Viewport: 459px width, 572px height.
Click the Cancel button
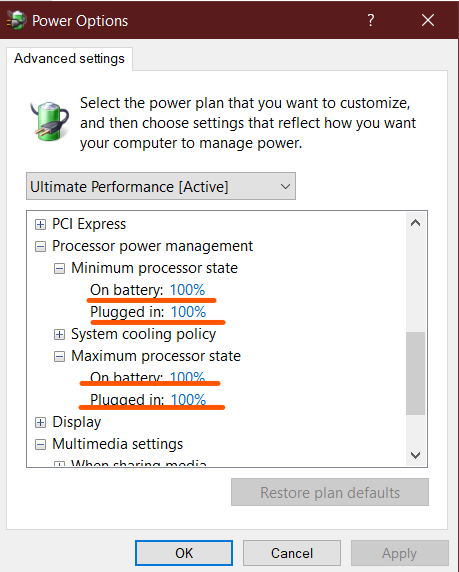[x=292, y=553]
